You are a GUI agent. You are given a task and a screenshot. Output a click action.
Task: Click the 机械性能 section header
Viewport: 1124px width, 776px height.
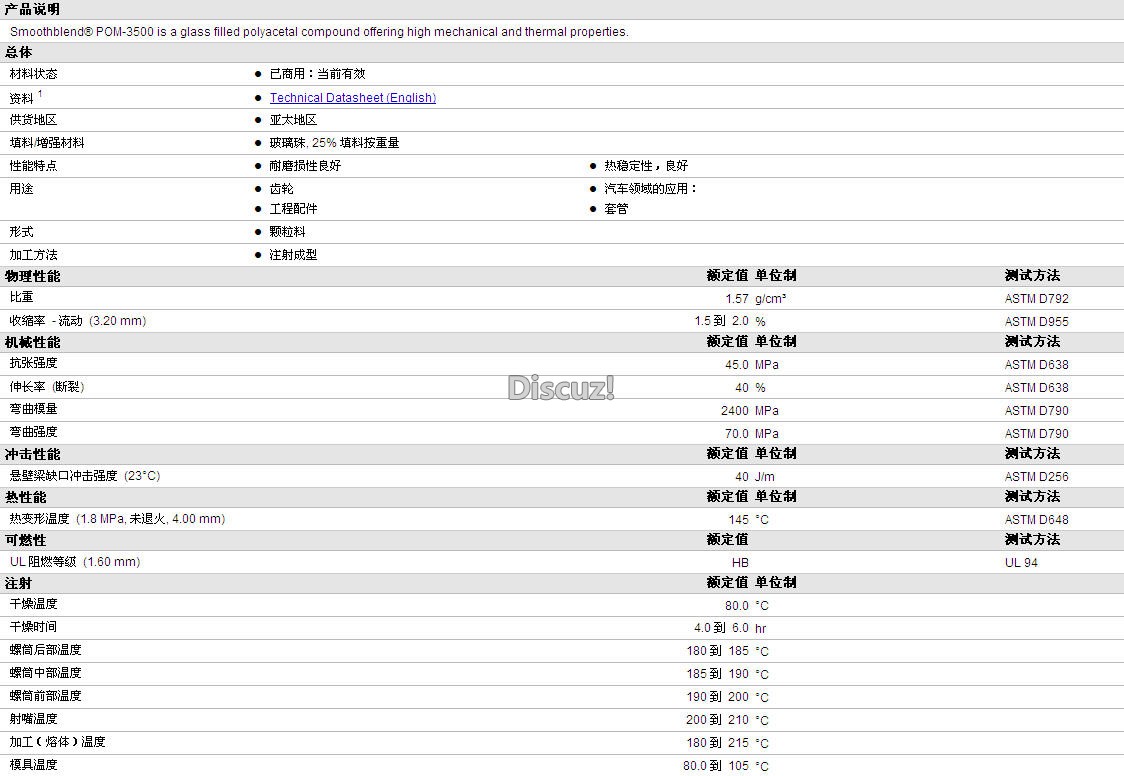(x=32, y=342)
